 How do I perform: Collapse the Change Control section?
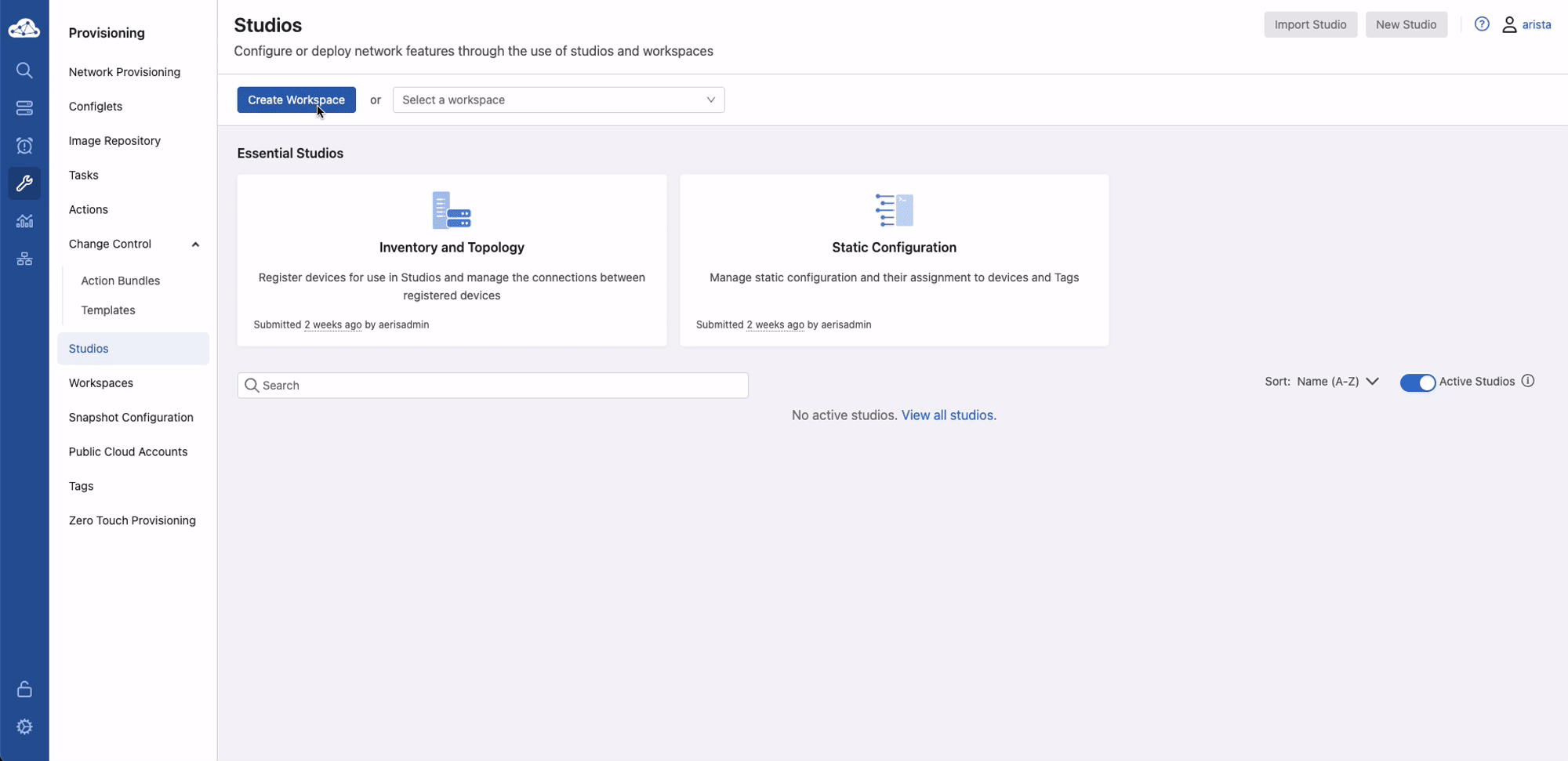(x=195, y=245)
